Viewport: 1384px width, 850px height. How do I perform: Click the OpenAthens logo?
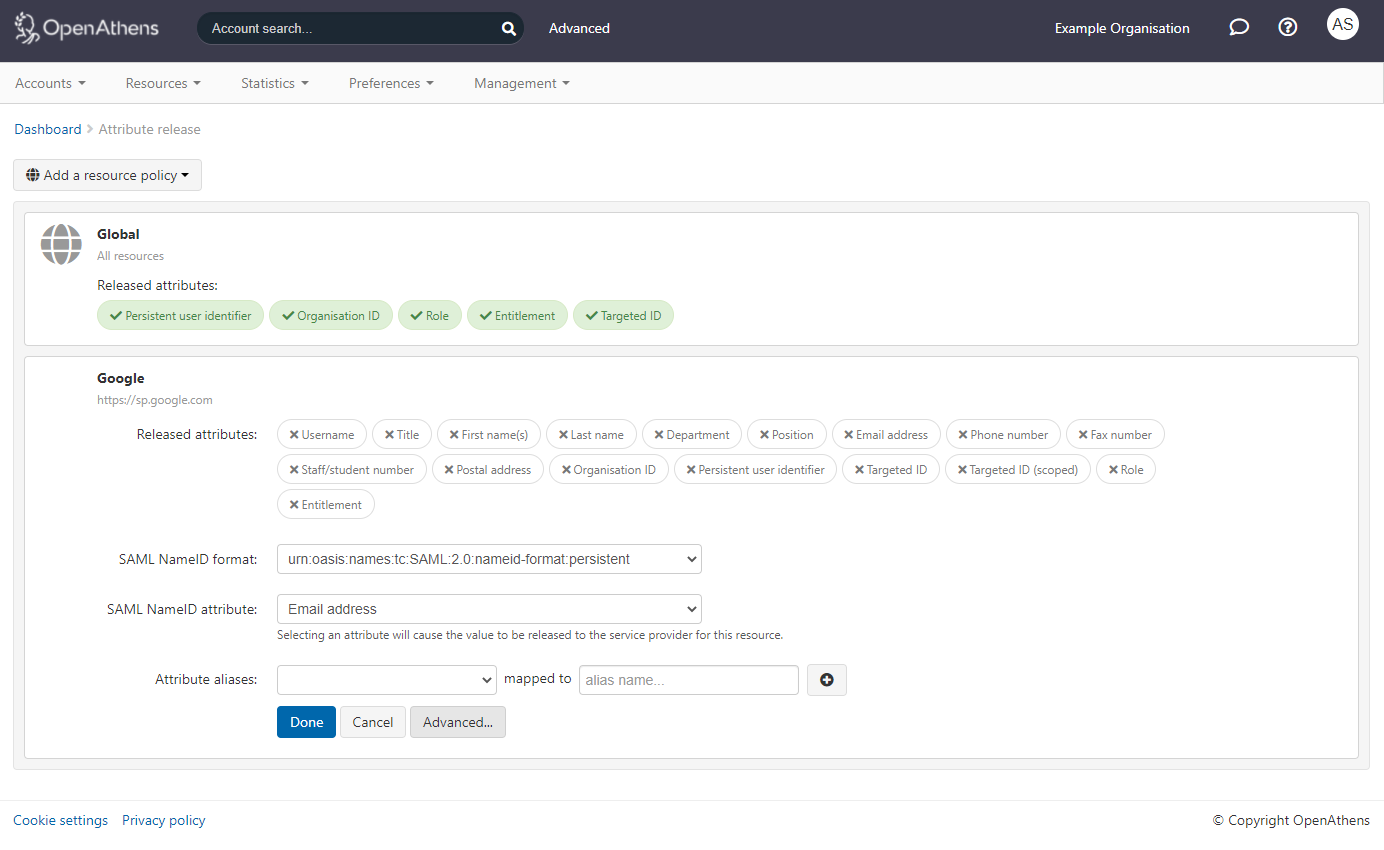(x=85, y=28)
